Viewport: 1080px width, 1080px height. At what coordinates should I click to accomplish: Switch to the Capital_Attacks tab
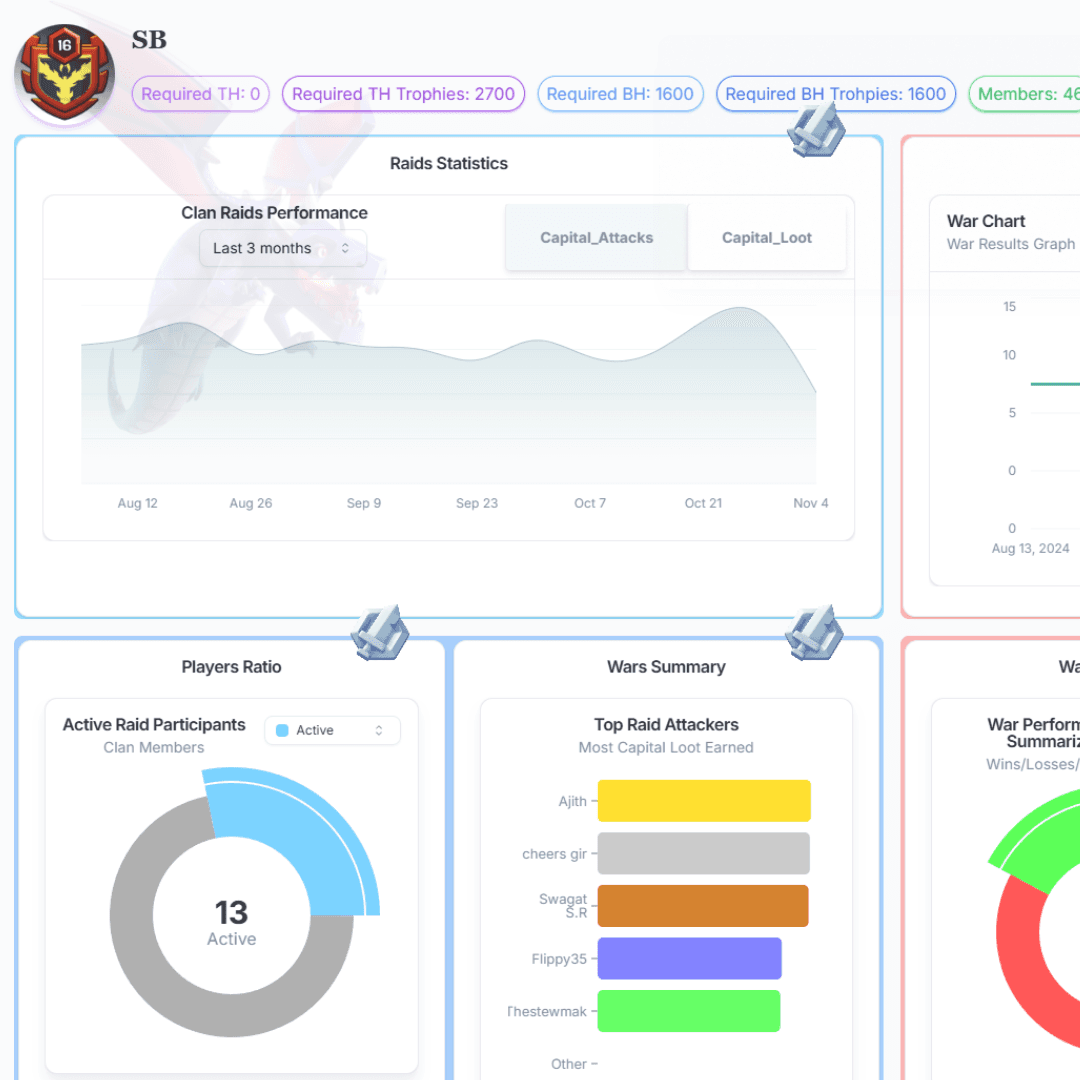[x=596, y=238]
